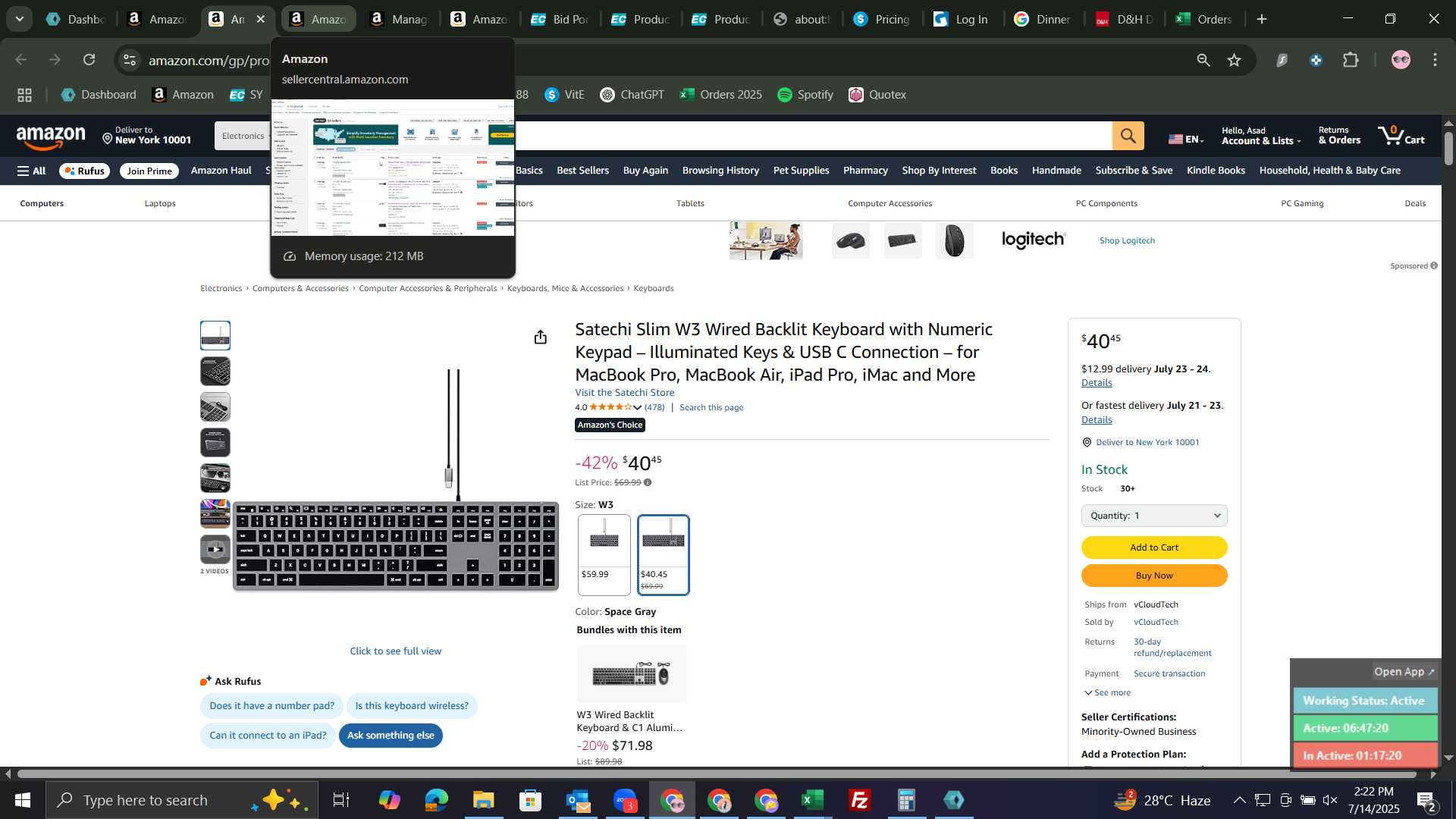Open the Visit the Satechi Store link
This screenshot has height=819, width=1456.
[x=624, y=392]
